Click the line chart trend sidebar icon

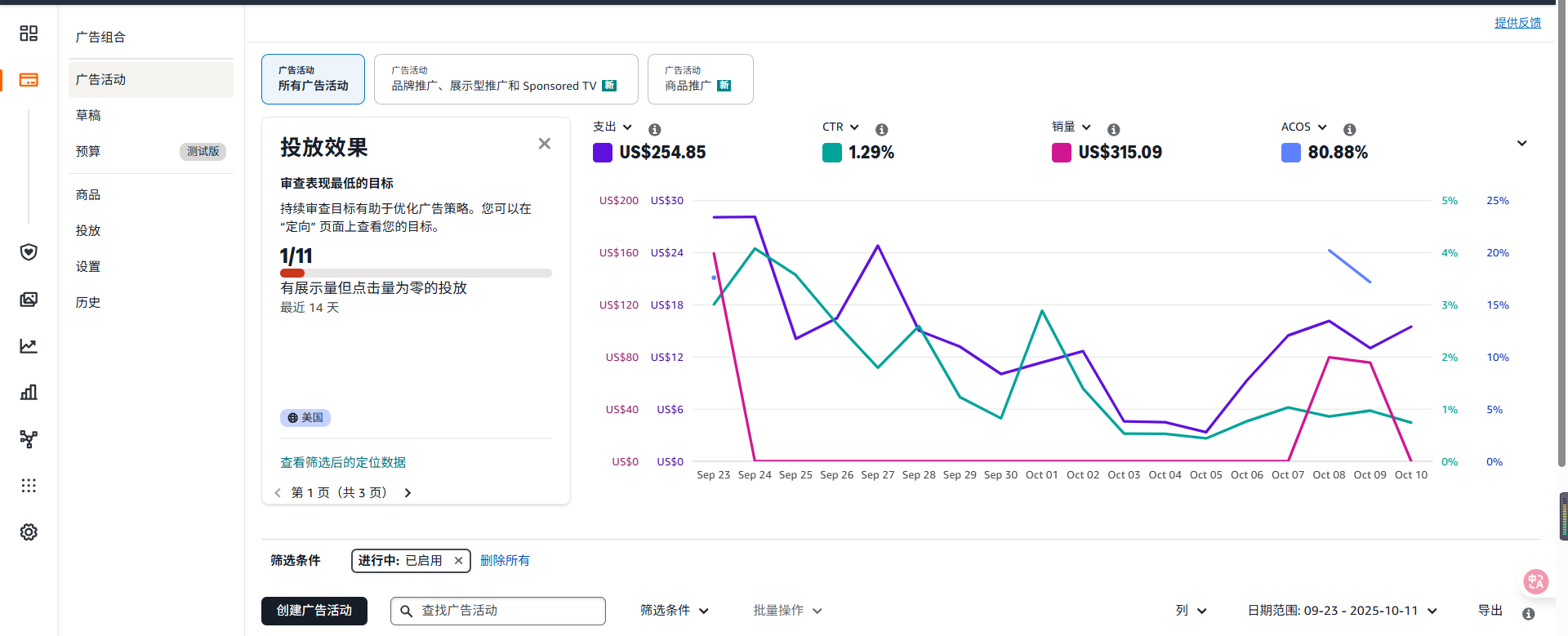coord(29,346)
